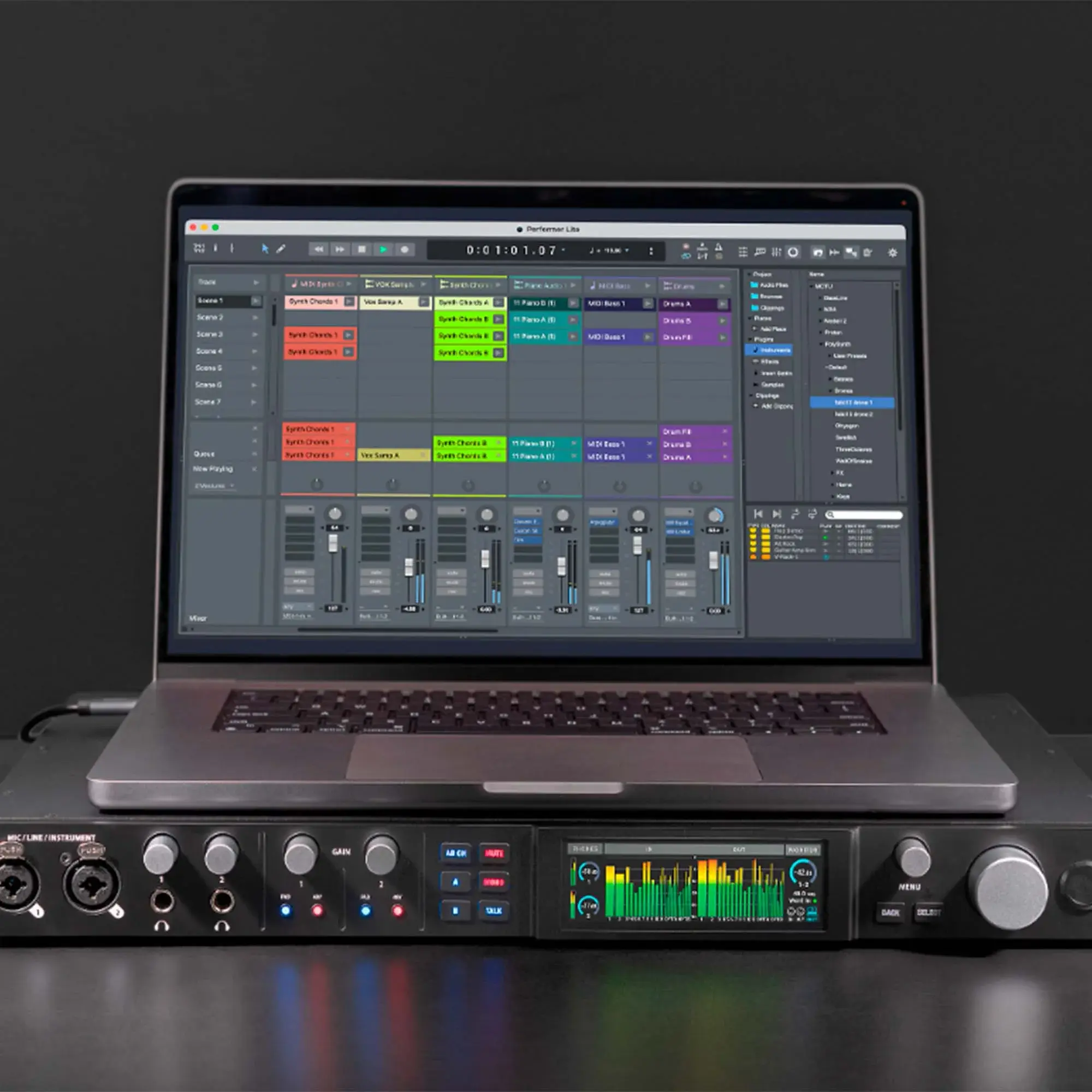1092x1092 pixels.
Task: Select Instruments in the Plugins browser
Action: coord(773,351)
